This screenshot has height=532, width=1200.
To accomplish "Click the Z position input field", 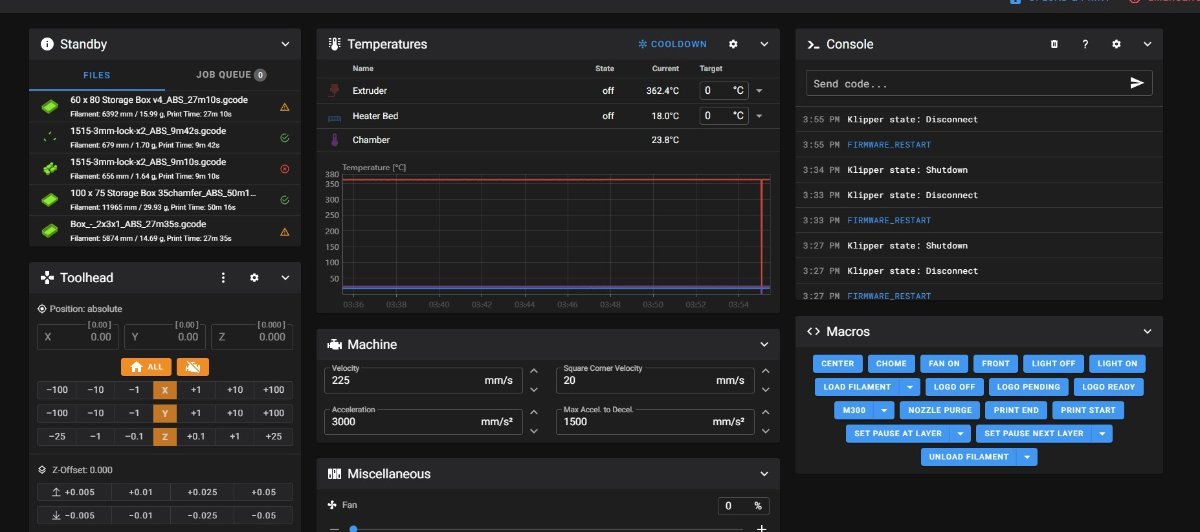I will (251, 337).
